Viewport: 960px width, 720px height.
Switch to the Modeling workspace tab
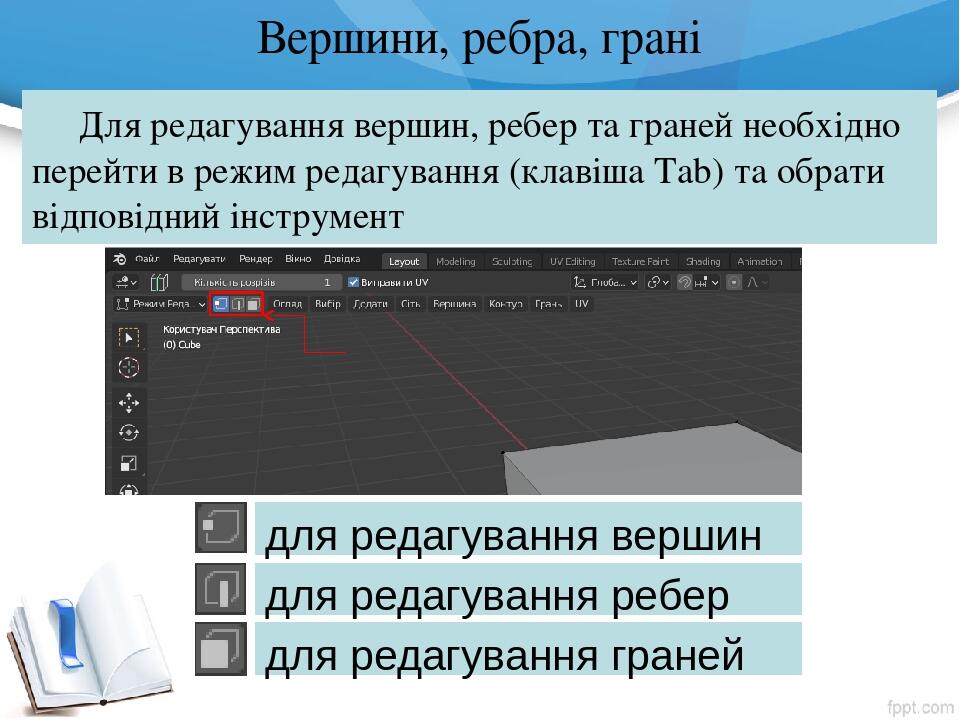456,261
